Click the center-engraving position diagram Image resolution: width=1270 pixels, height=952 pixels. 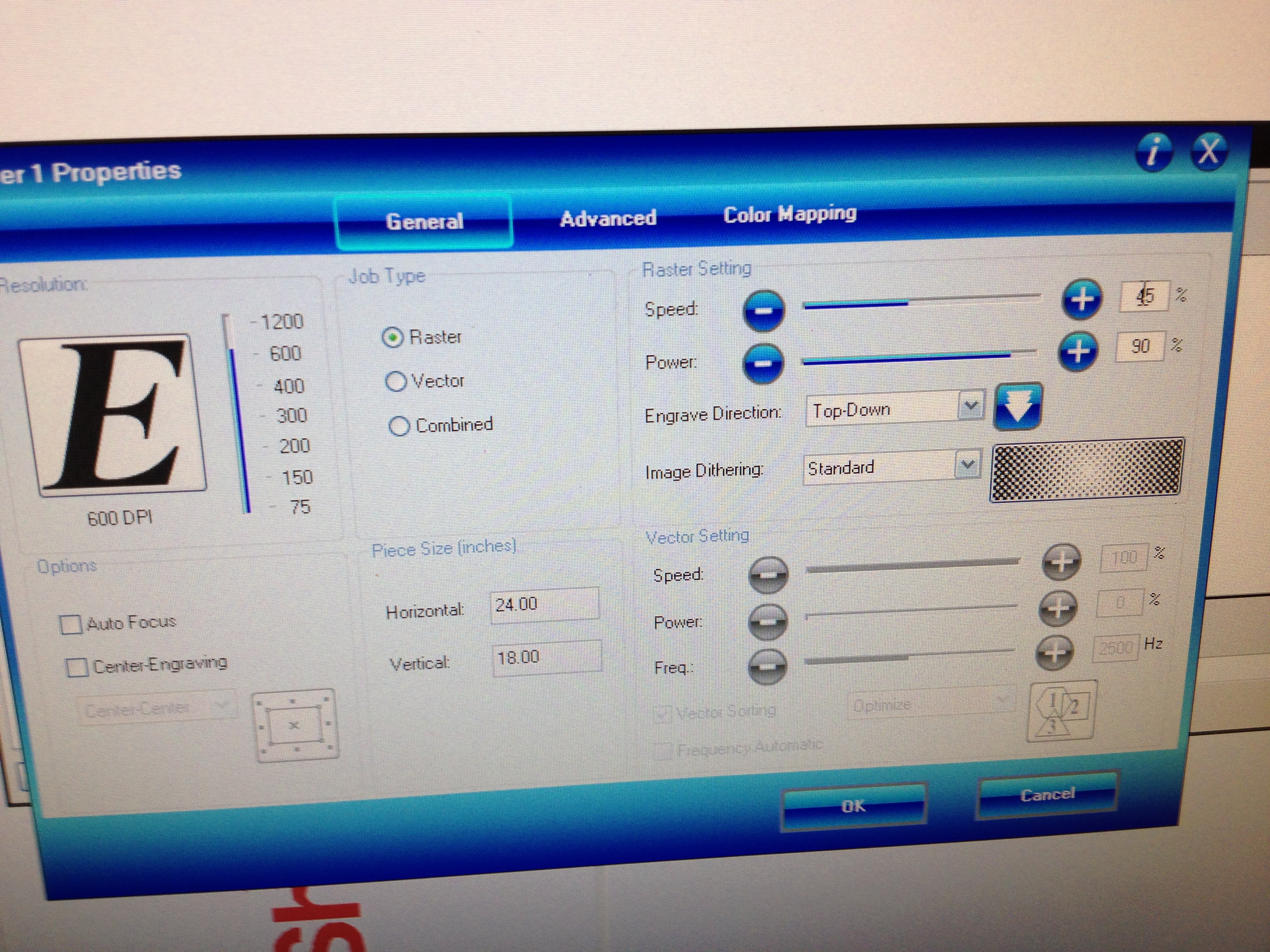(296, 726)
